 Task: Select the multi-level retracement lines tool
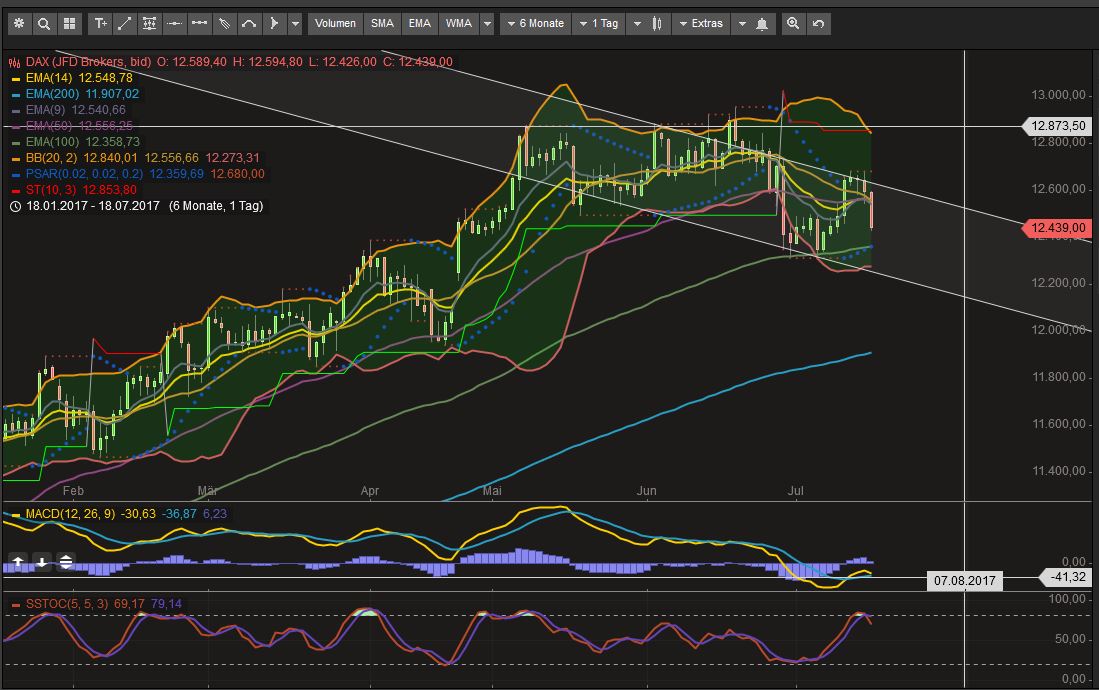pyautogui.click(x=149, y=23)
